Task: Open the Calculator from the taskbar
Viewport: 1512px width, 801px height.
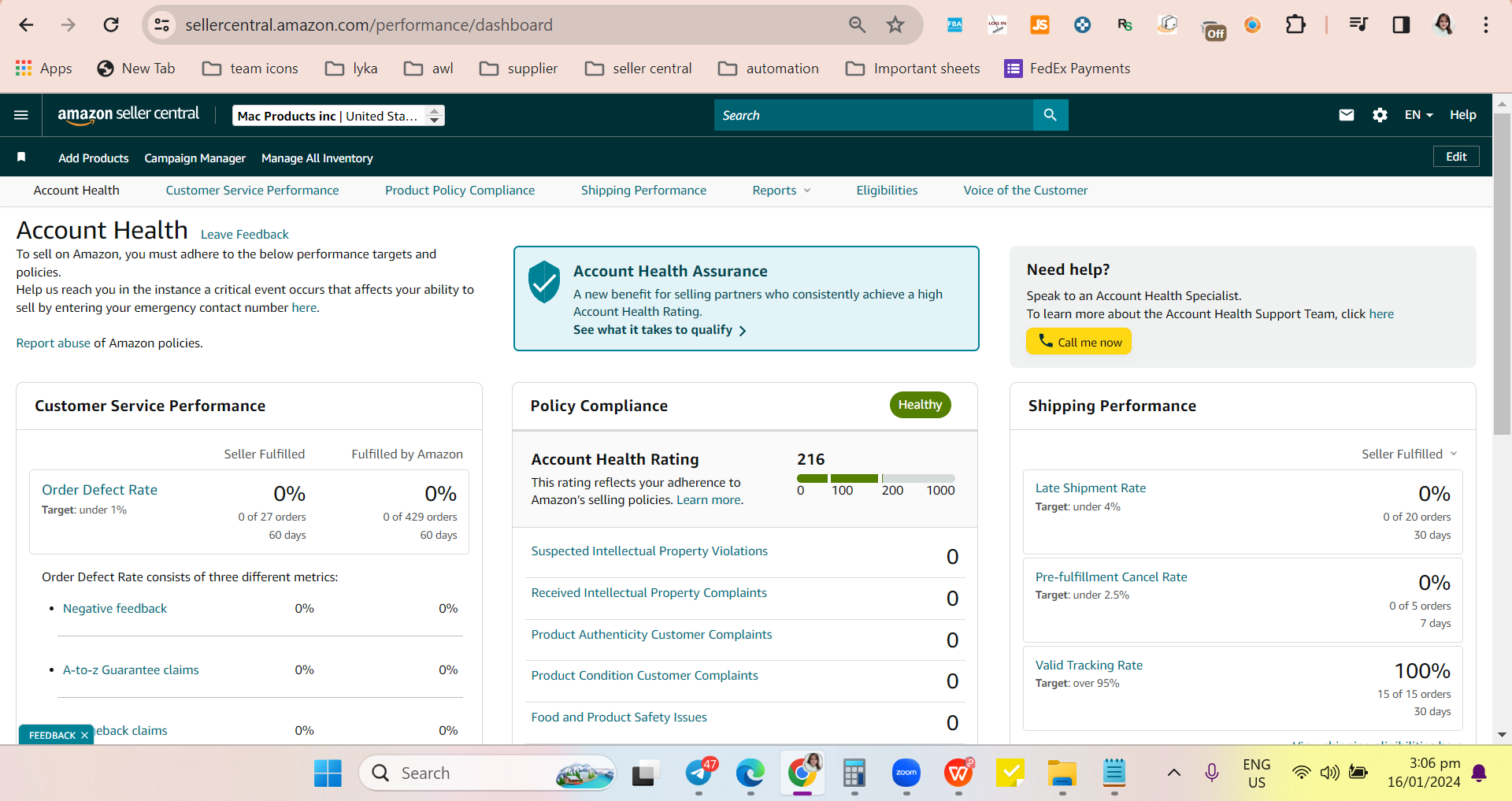Action: tap(854, 773)
